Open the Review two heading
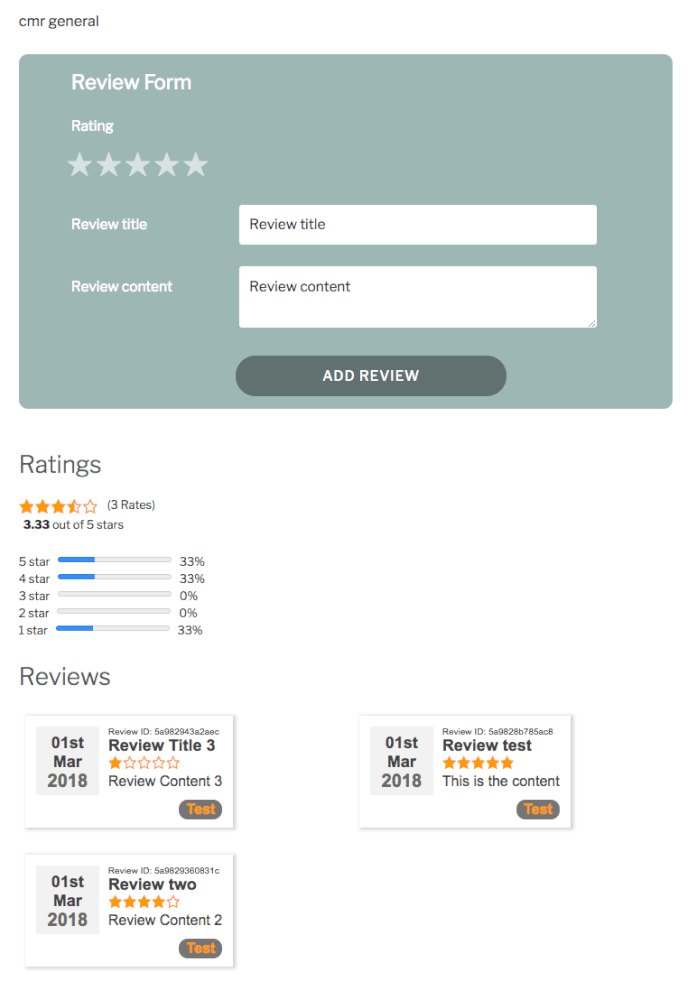 pos(152,884)
